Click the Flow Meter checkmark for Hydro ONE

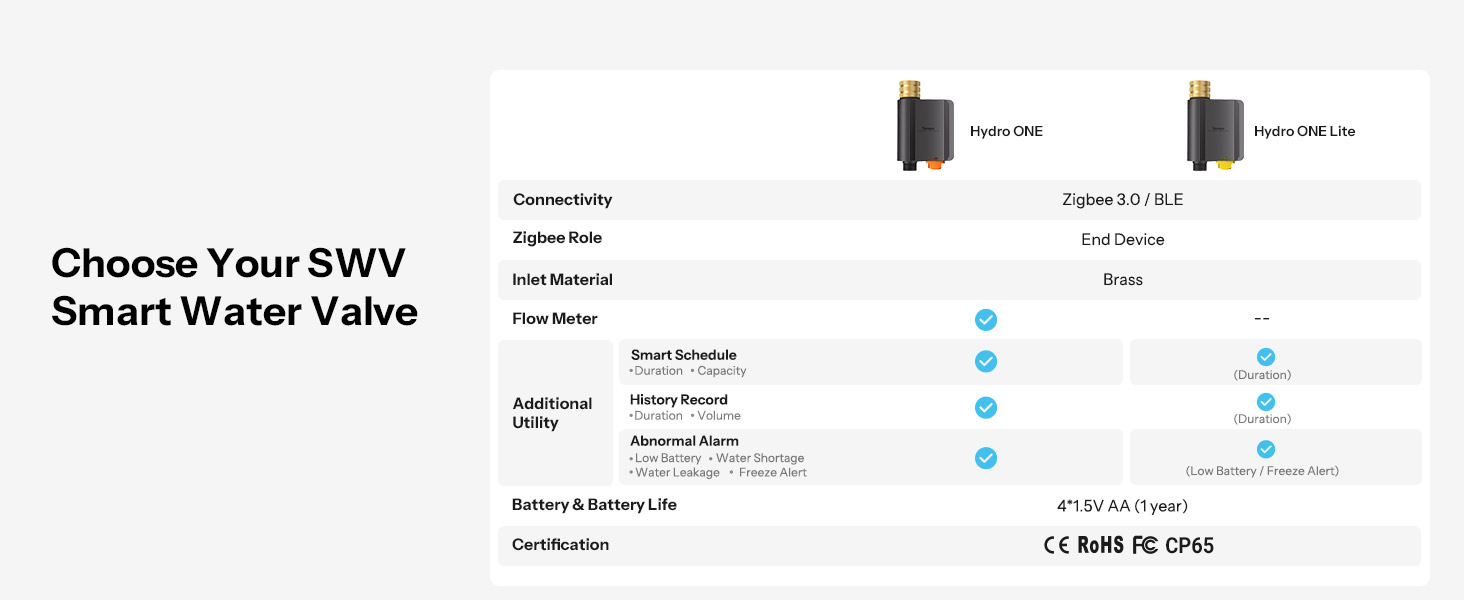pos(986,320)
